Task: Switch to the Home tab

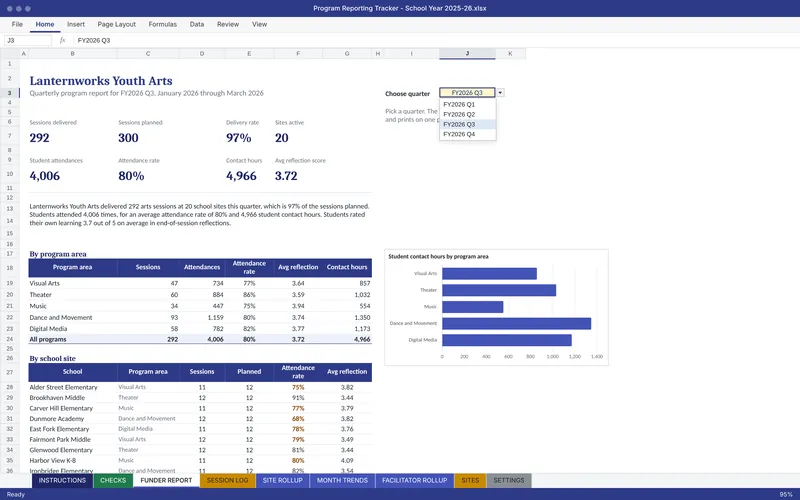Action: [44, 24]
